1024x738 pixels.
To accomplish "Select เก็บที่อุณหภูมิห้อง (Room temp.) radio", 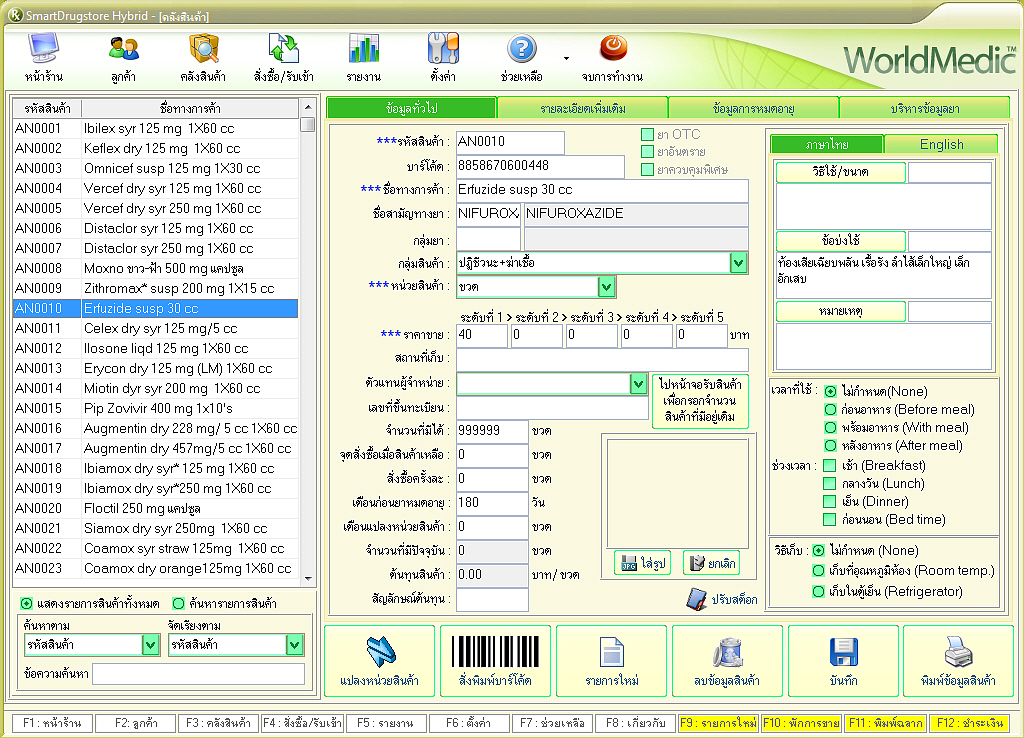I will click(x=818, y=571).
